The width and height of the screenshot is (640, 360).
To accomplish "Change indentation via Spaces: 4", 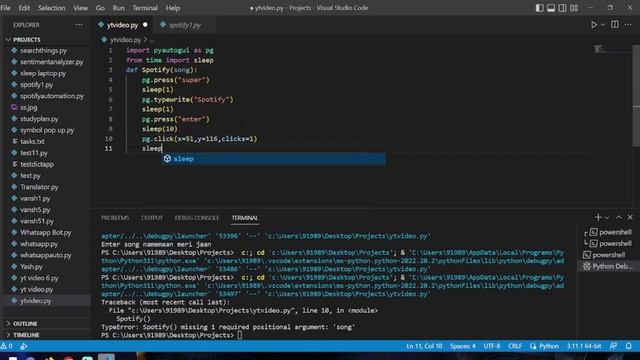I will (462, 346).
